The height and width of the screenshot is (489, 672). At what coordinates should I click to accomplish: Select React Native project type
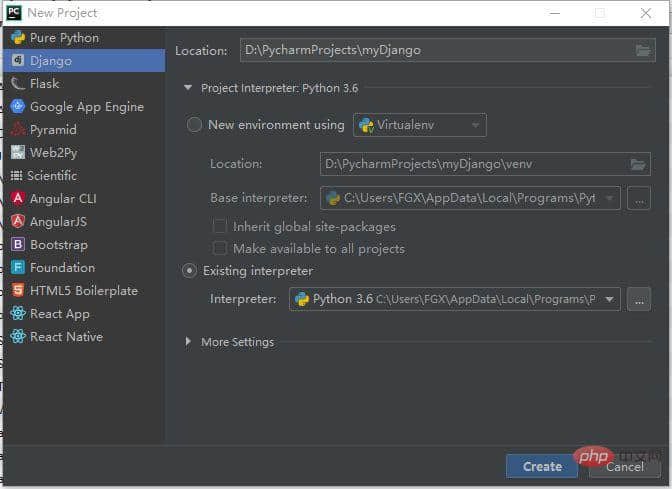tap(84, 336)
